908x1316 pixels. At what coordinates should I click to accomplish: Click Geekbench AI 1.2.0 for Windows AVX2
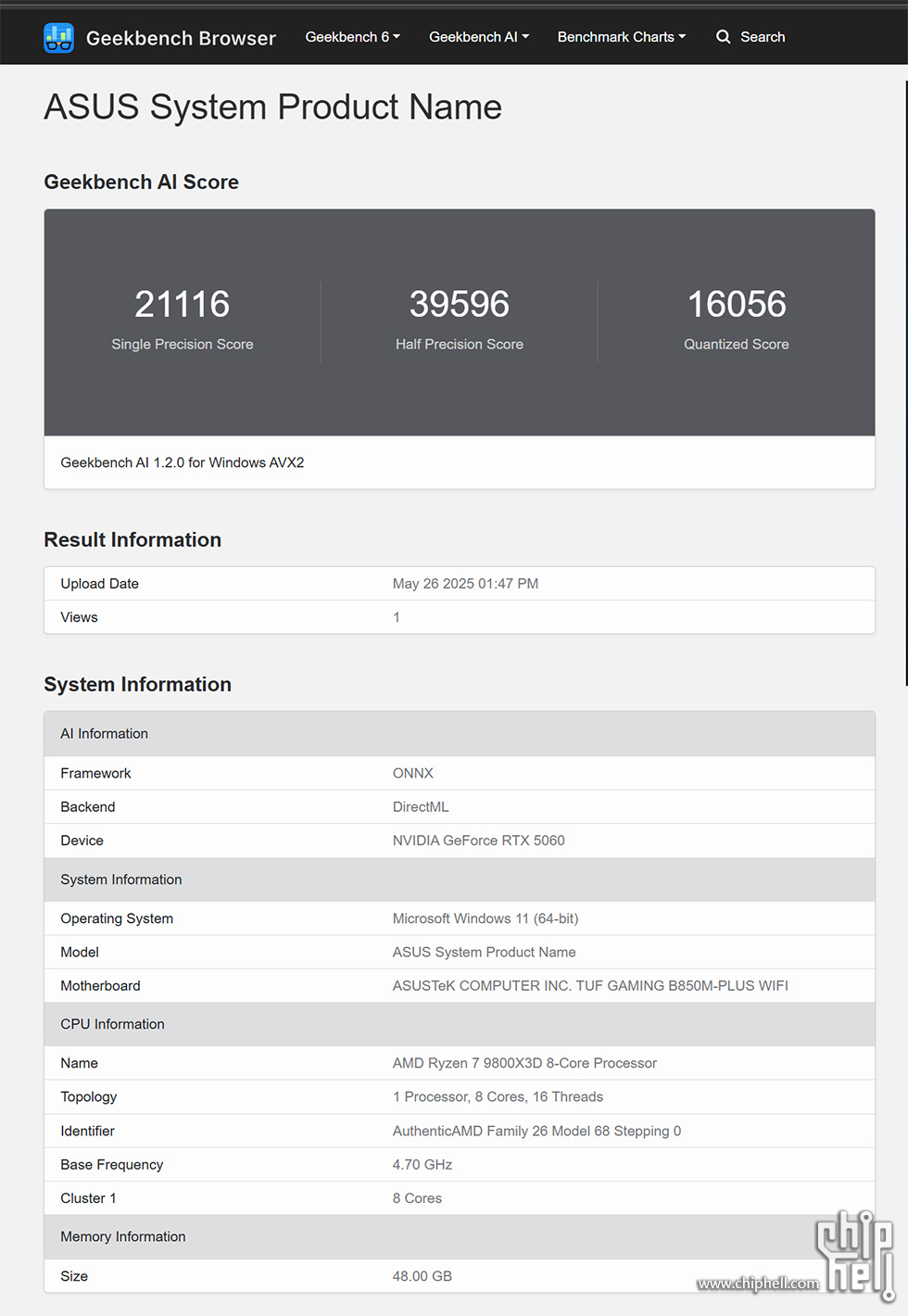click(183, 462)
